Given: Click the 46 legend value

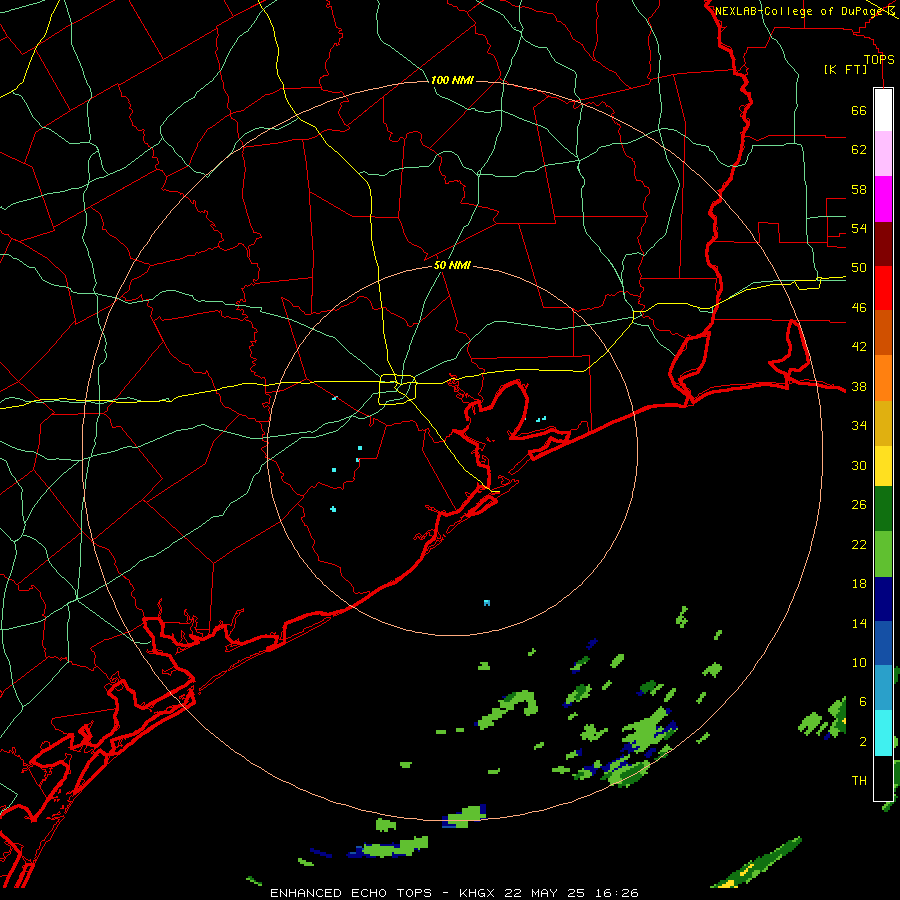Looking at the screenshot, I should click(859, 308).
